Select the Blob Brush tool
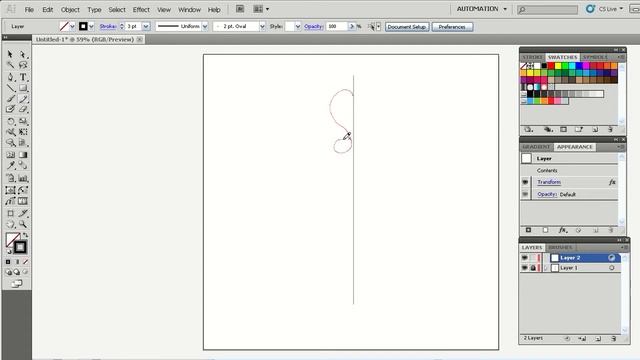Image resolution: width=640 pixels, height=360 pixels. coord(10,109)
